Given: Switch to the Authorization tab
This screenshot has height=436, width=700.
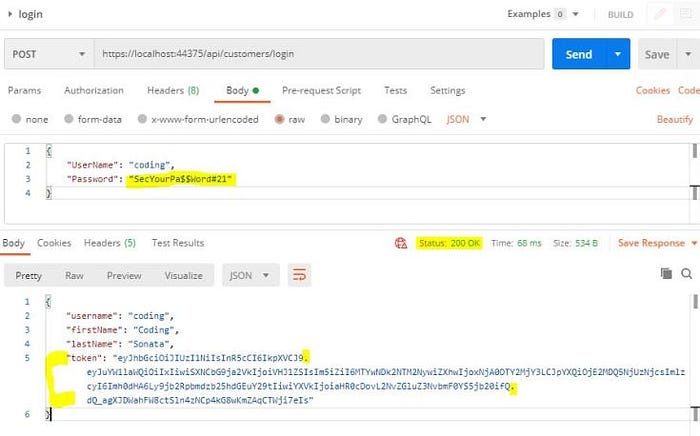Looking at the screenshot, I should pyautogui.click(x=94, y=91).
